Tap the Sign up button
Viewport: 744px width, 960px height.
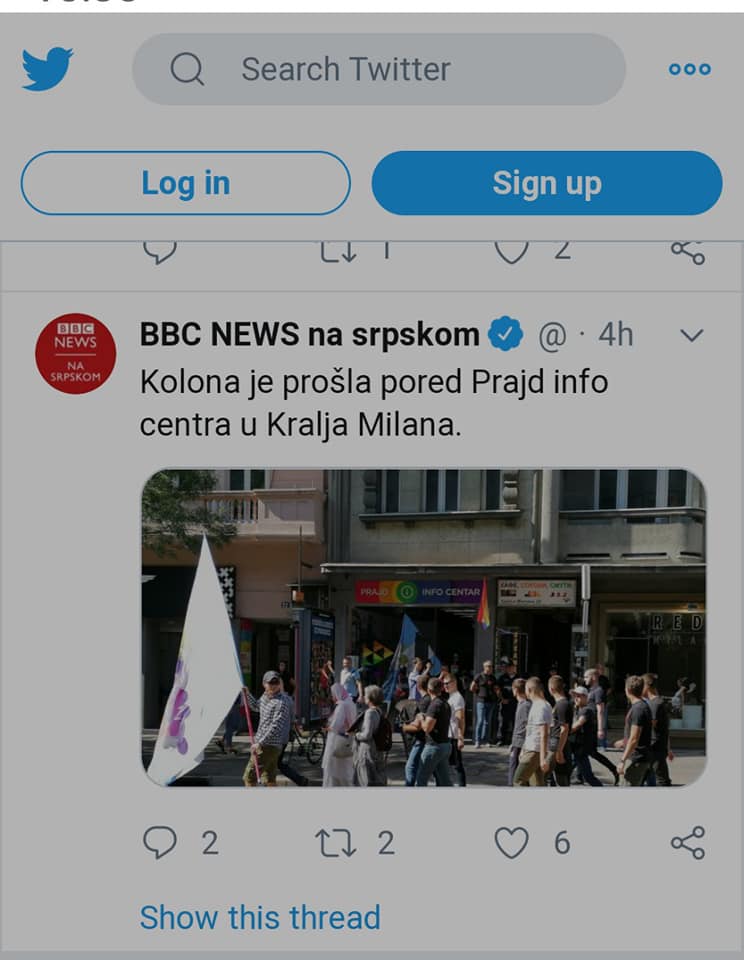pos(547,183)
